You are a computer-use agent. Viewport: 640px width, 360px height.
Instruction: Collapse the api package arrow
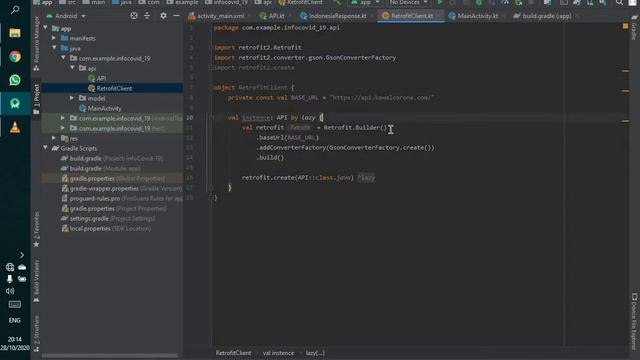(72, 68)
